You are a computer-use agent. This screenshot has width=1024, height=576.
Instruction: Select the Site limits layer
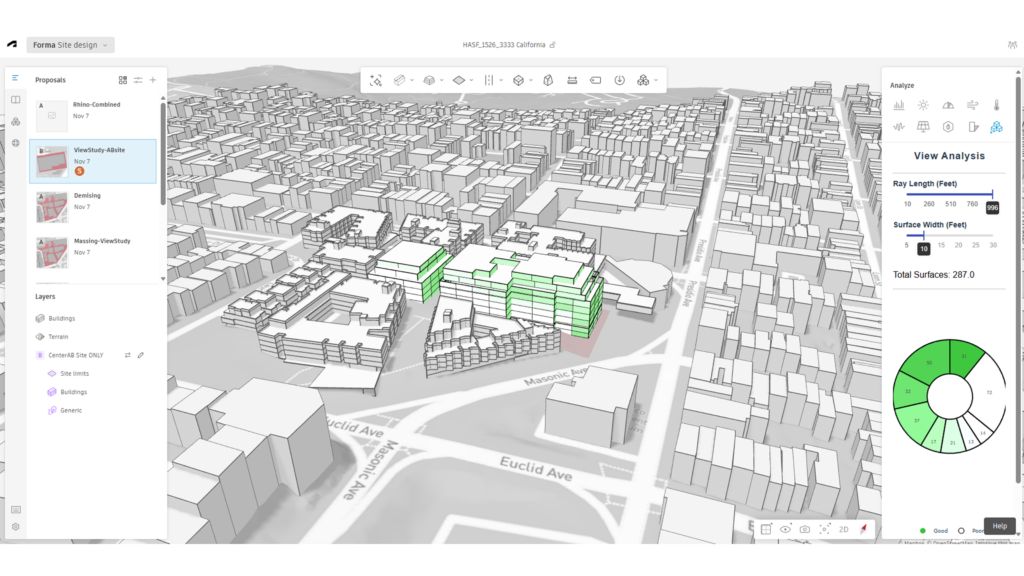74,373
